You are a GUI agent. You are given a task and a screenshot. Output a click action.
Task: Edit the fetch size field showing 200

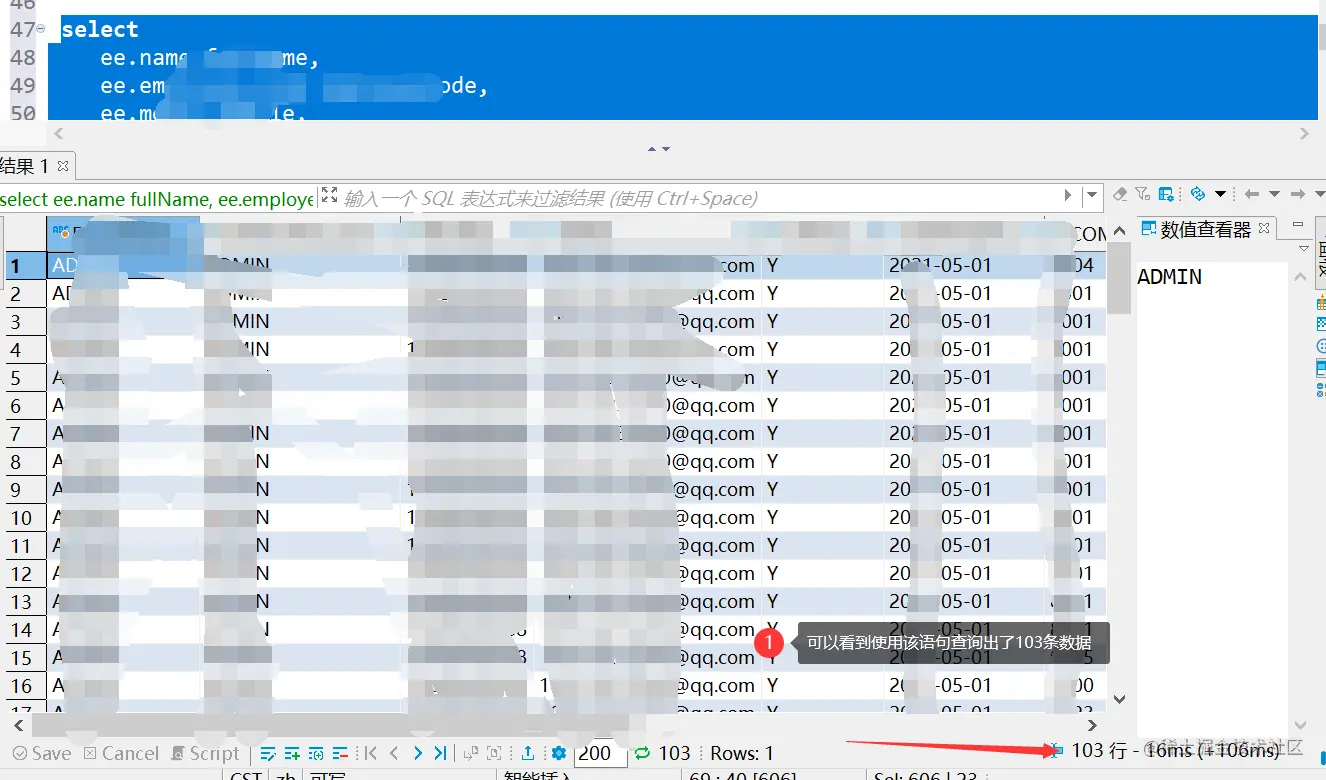pos(600,753)
